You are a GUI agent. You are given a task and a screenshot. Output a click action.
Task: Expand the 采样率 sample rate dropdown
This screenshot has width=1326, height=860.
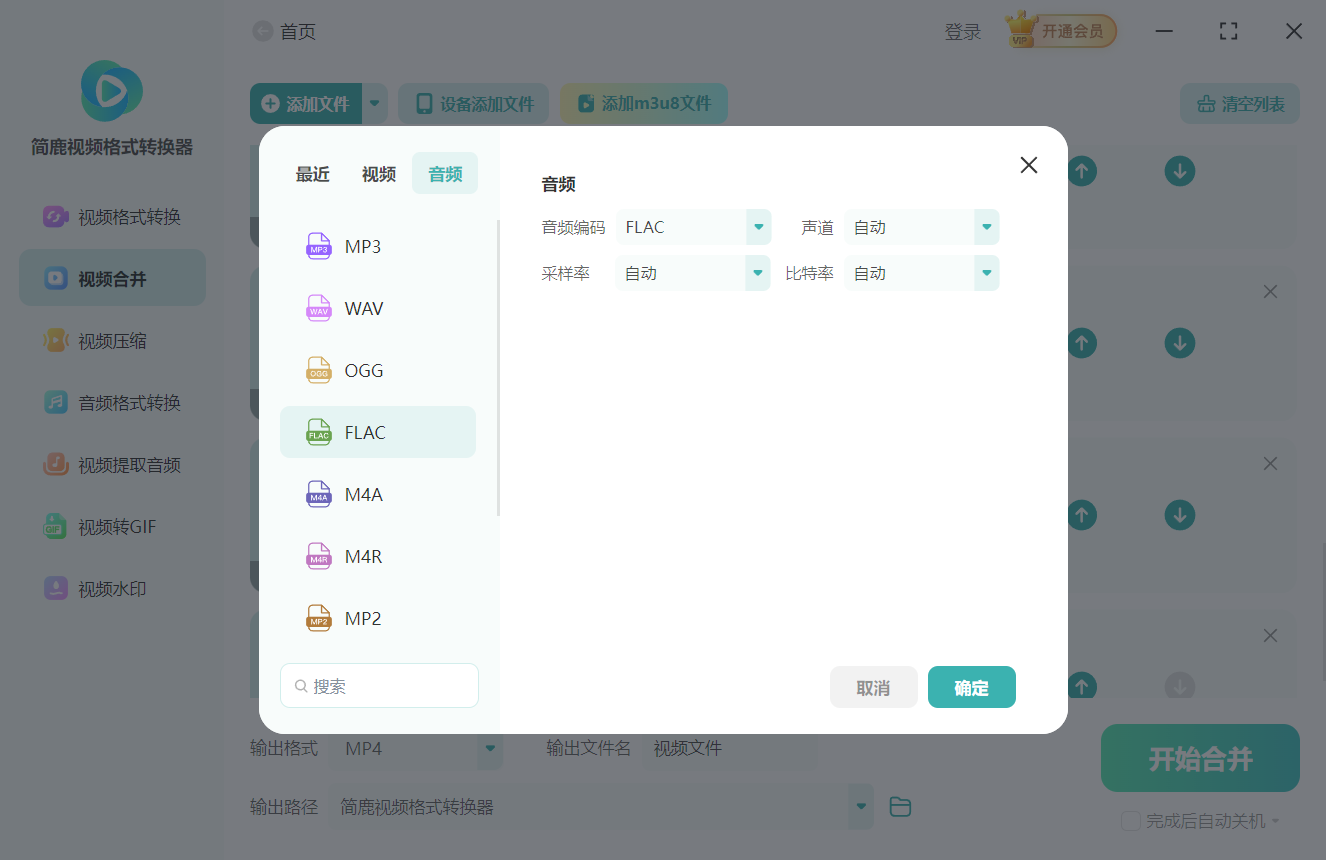tap(757, 272)
